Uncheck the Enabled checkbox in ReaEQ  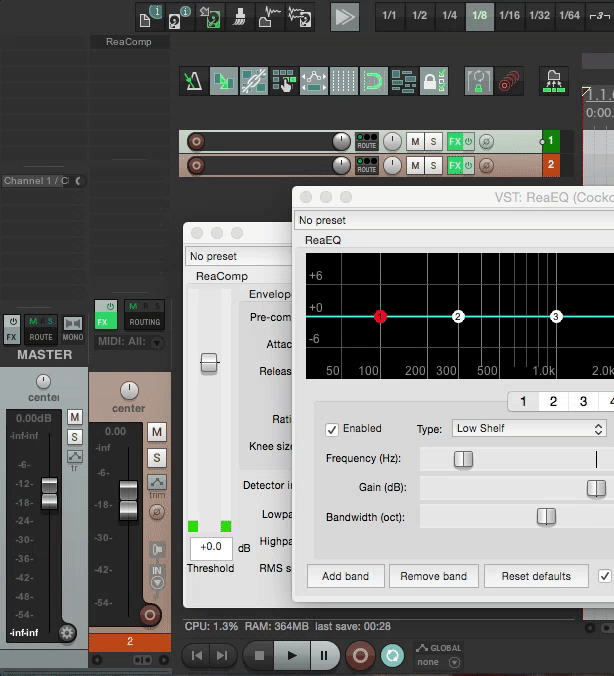pos(332,429)
